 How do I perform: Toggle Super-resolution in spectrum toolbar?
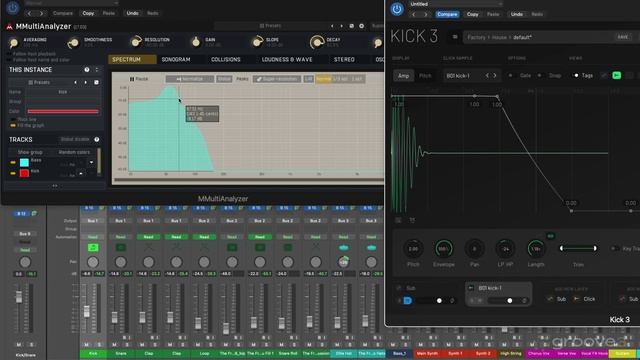click(x=277, y=79)
